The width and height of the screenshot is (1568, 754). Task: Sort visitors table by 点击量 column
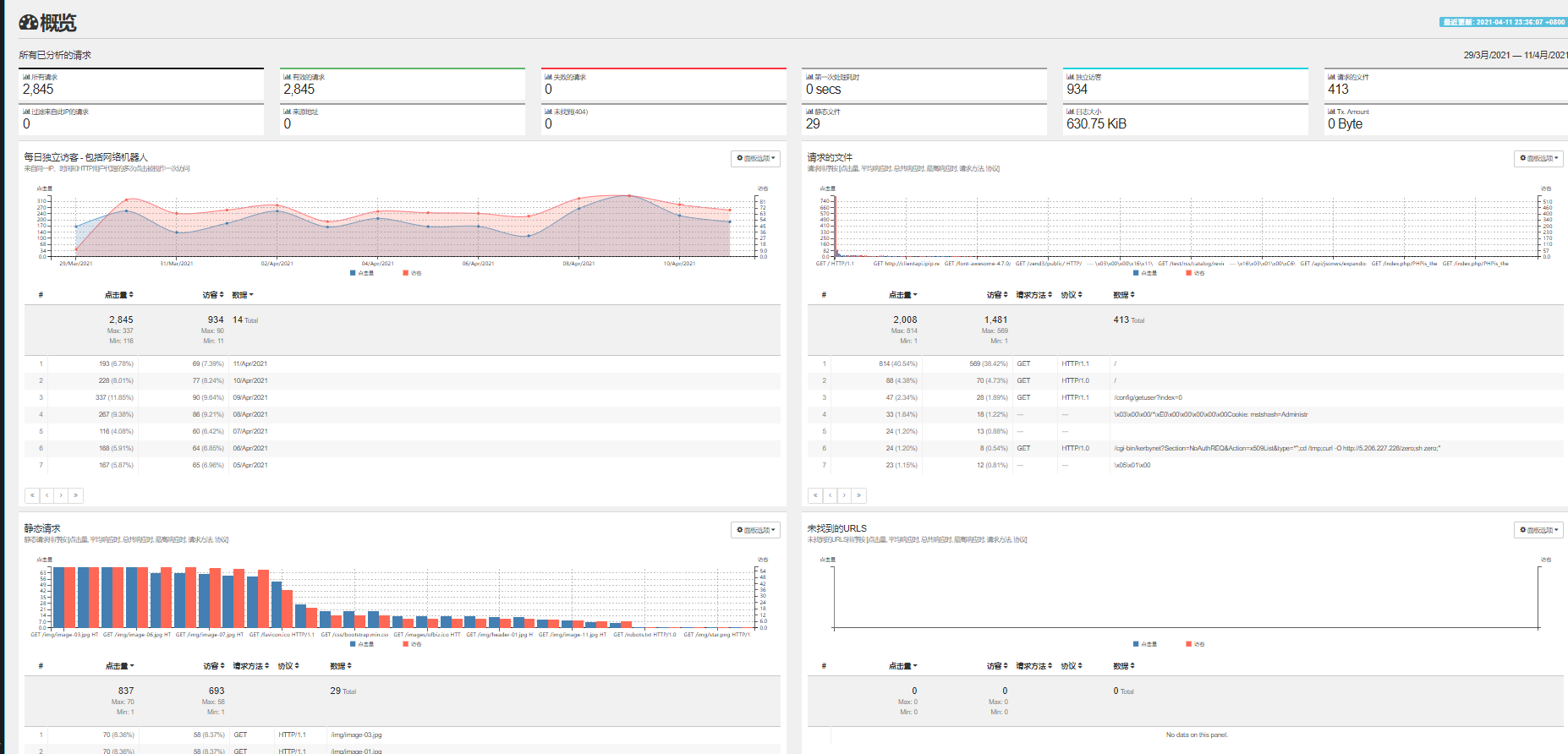(x=118, y=295)
